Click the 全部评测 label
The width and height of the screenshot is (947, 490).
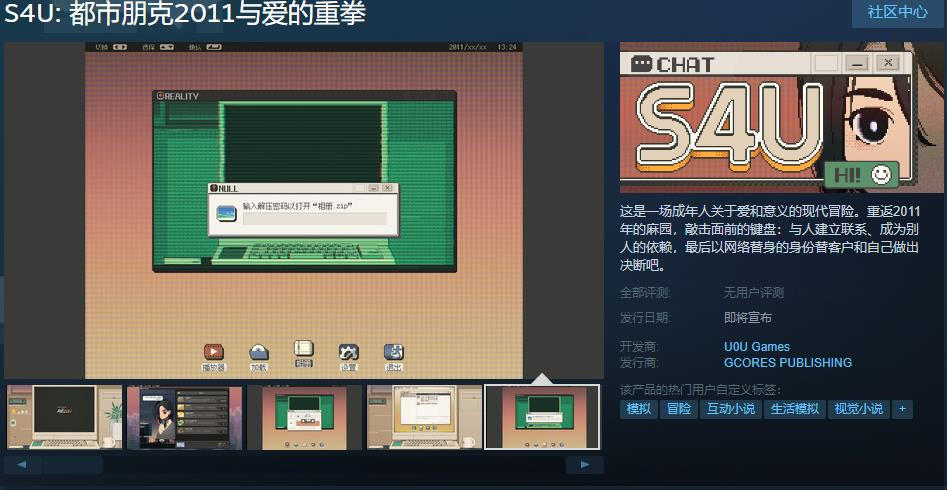tap(645, 293)
